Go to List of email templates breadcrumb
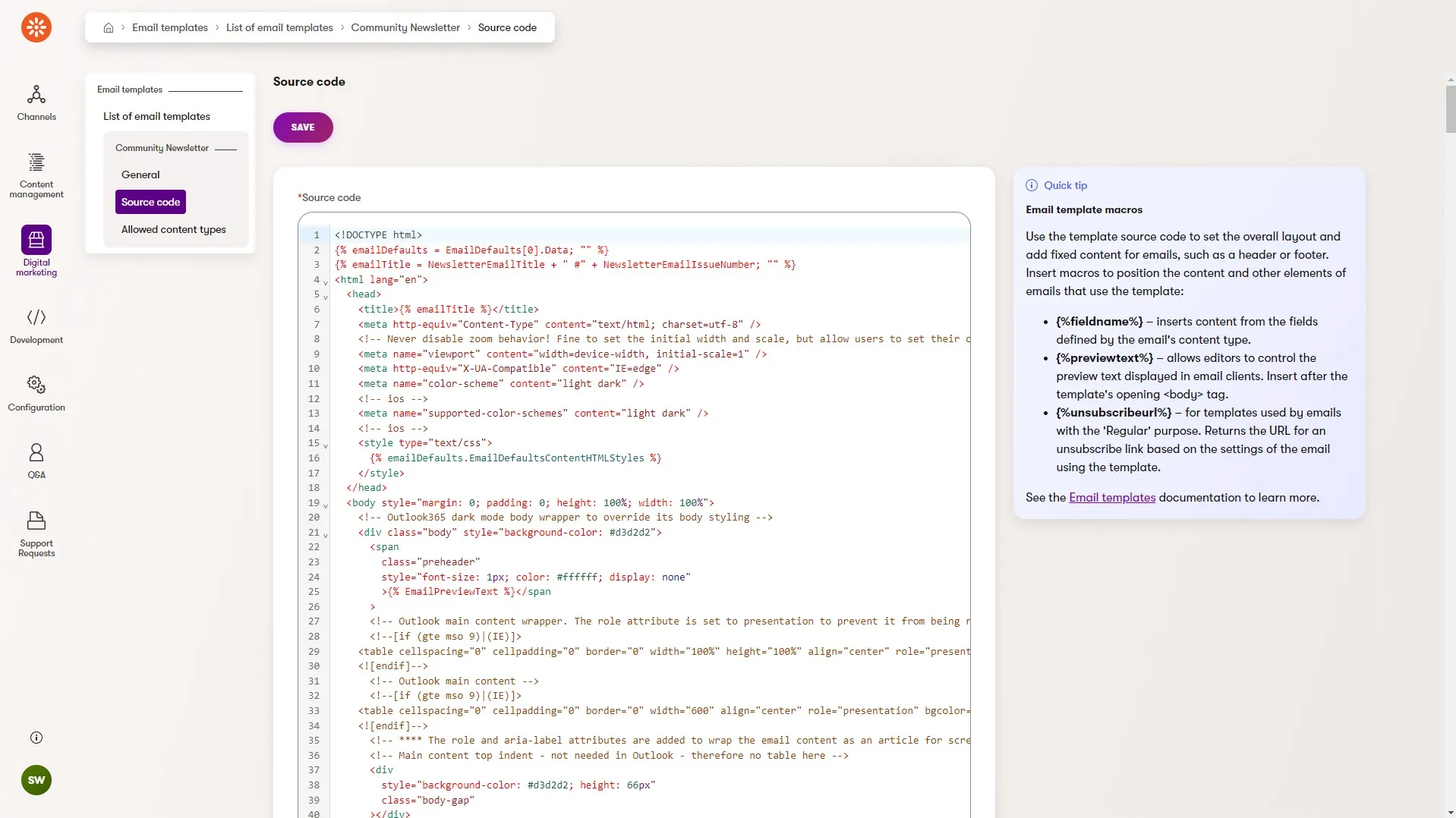Image resolution: width=1456 pixels, height=818 pixels. (279, 27)
